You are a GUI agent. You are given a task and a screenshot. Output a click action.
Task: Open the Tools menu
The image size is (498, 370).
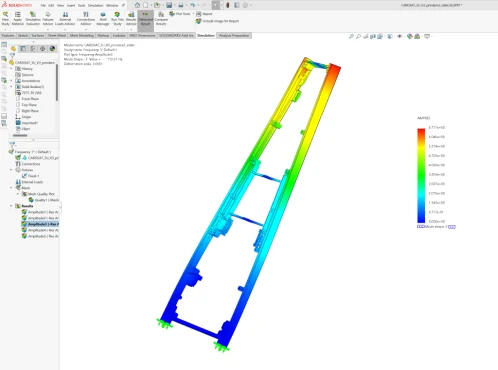pyautogui.click(x=81, y=5)
